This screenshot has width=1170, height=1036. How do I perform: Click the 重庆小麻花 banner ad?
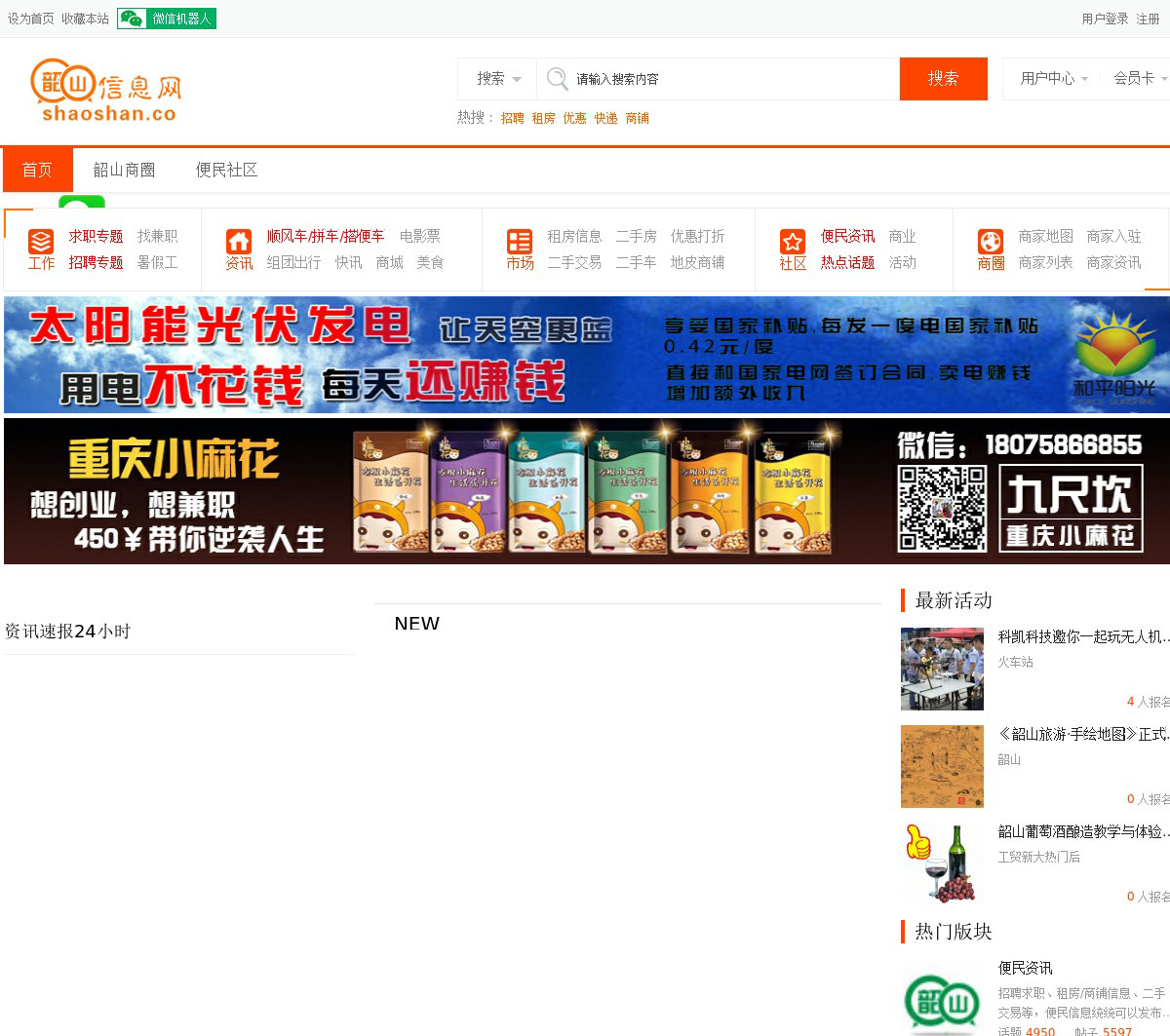coord(586,491)
